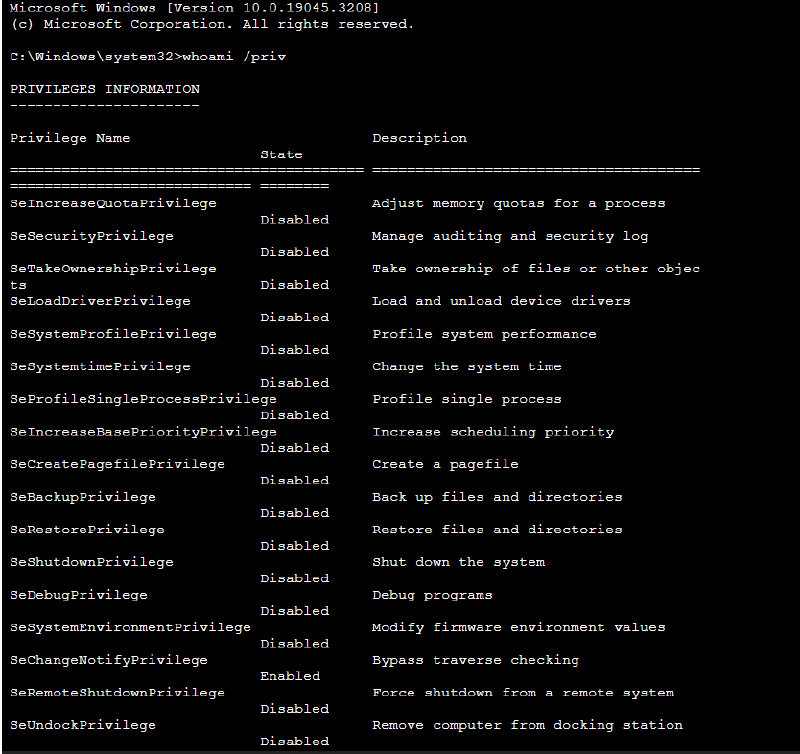
Task: Select the SeIncreaseQuotaPrivilege entry
Action: pyautogui.click(x=113, y=203)
